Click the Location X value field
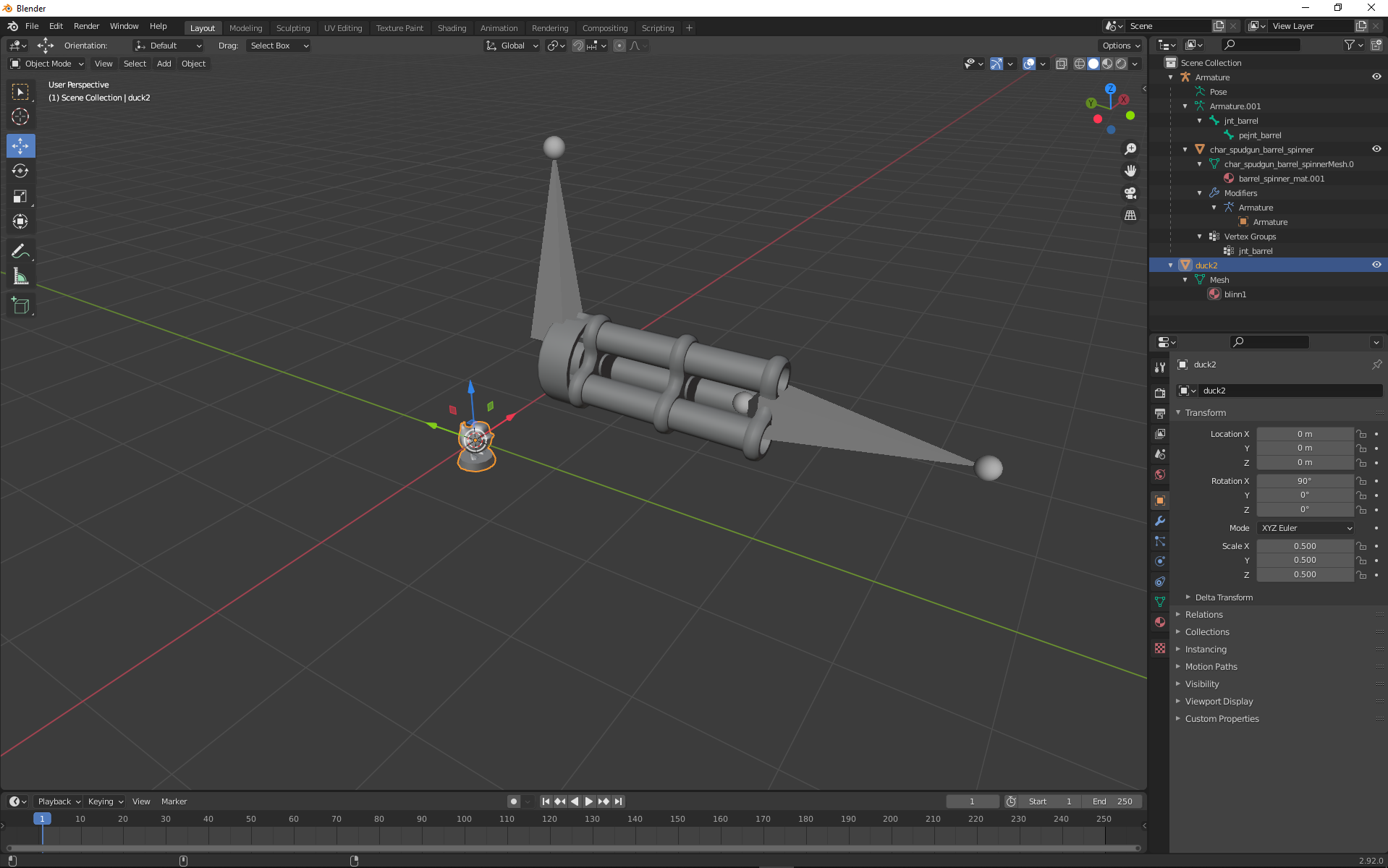This screenshot has width=1388, height=868. (x=1305, y=434)
